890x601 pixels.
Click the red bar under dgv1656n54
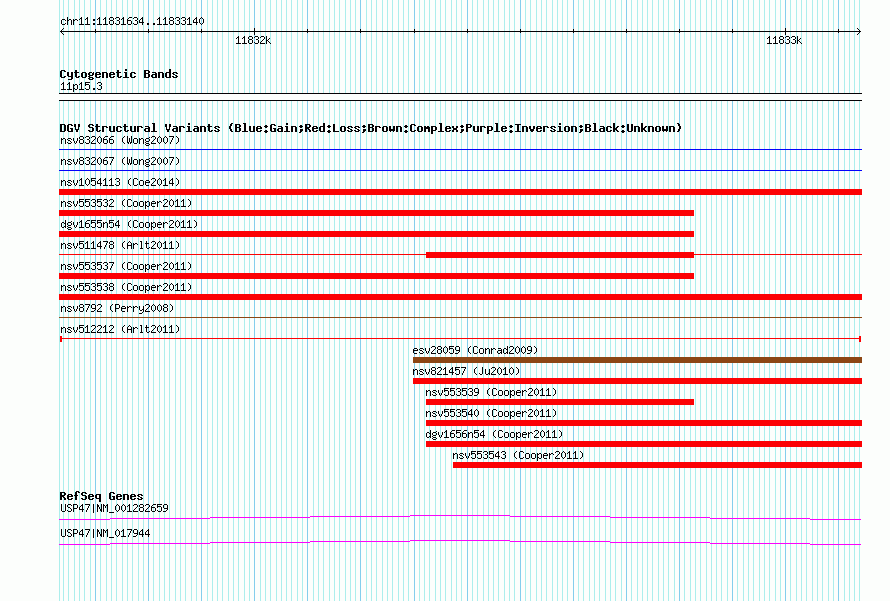pos(644,444)
